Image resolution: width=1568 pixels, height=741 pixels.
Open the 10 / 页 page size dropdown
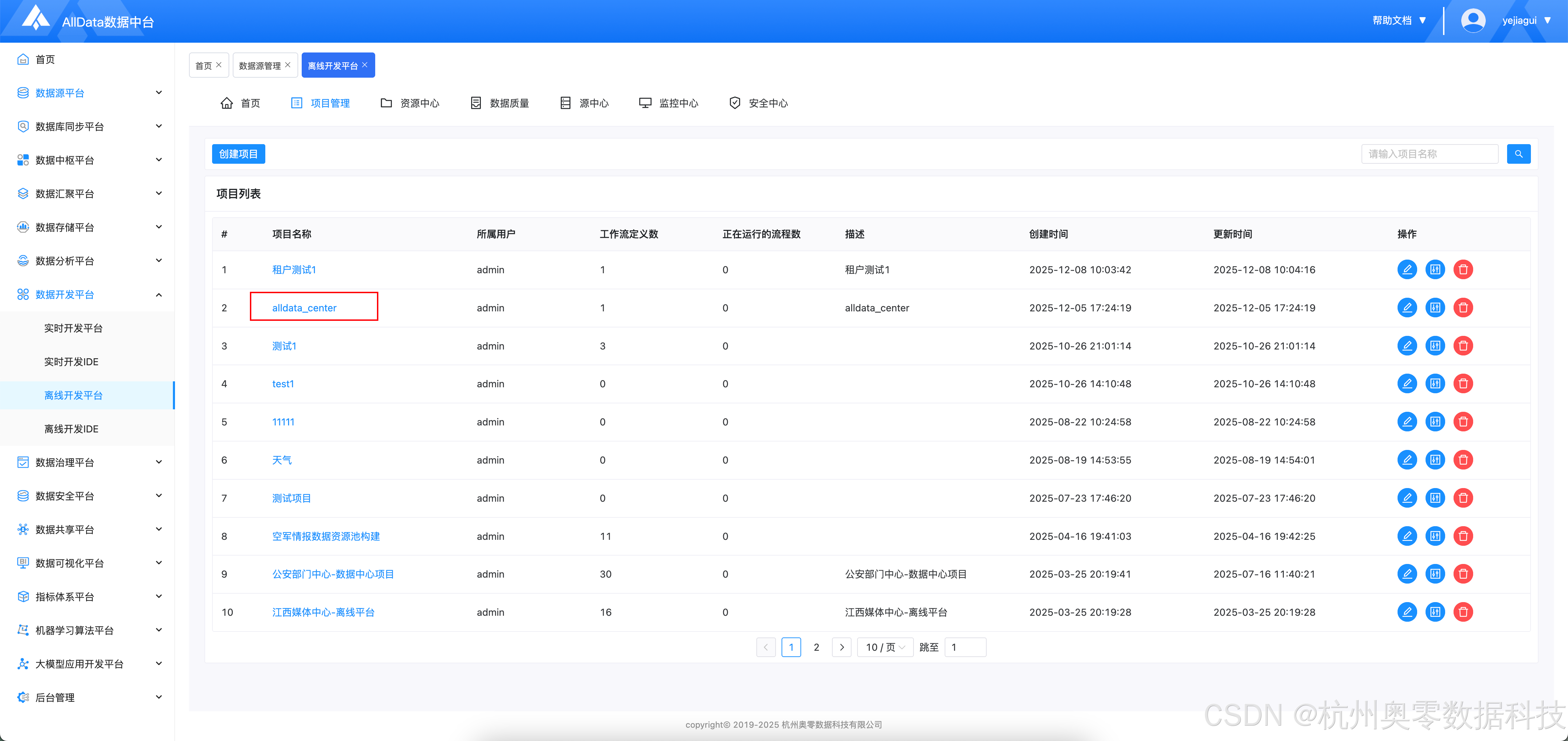[x=885, y=647]
